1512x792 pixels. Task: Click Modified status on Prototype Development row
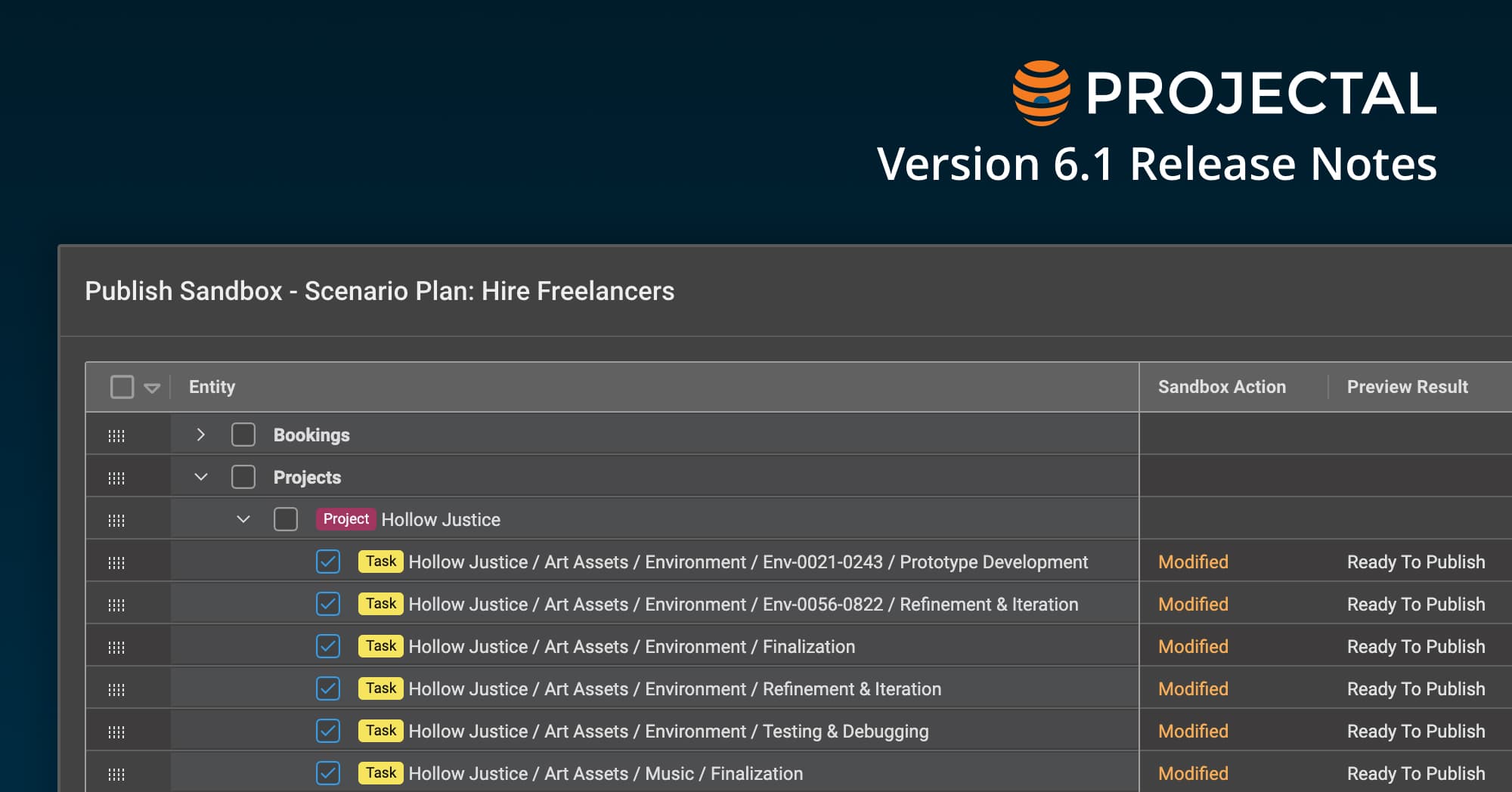pos(1193,562)
